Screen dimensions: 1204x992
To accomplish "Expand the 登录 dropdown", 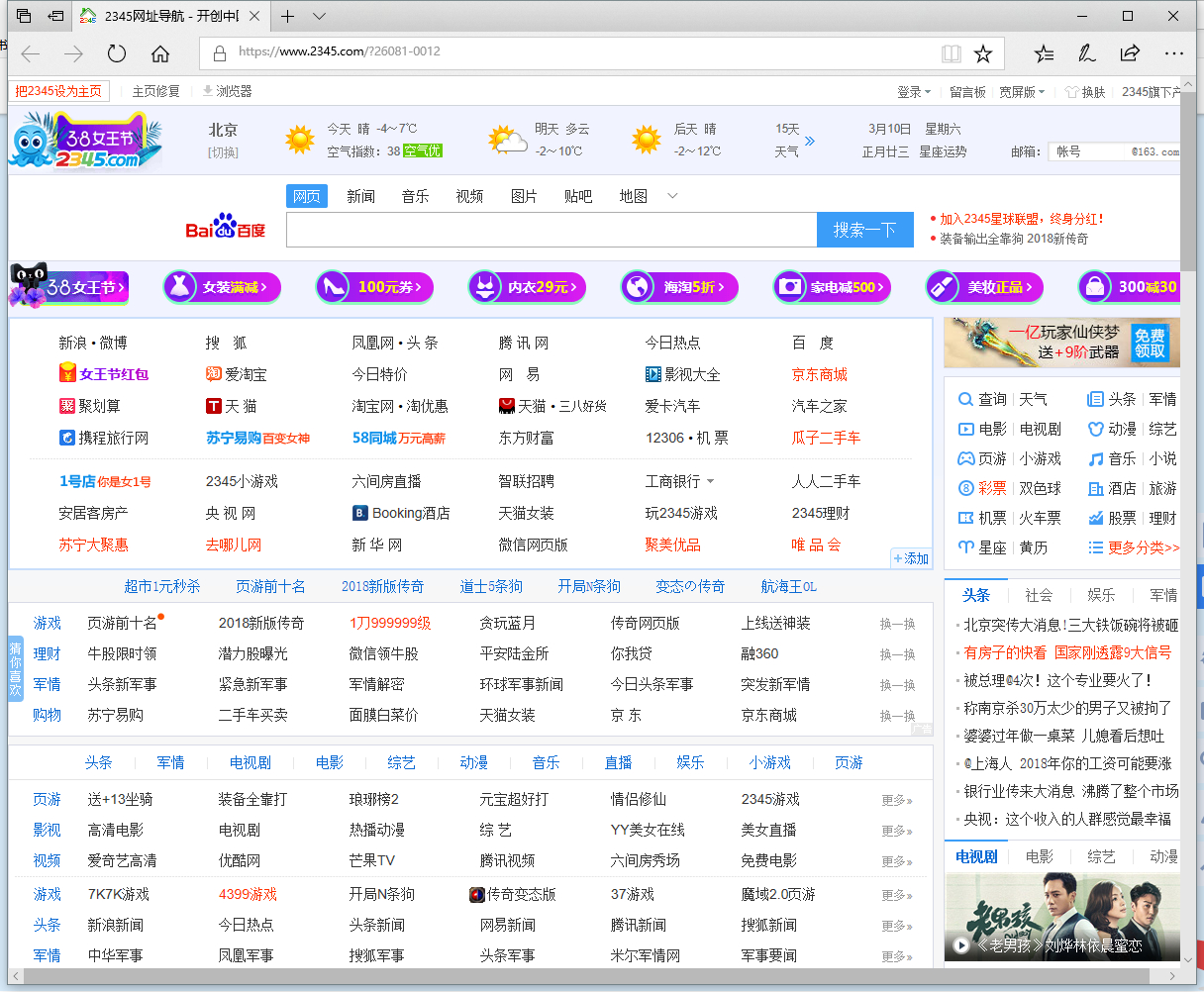I will point(914,92).
